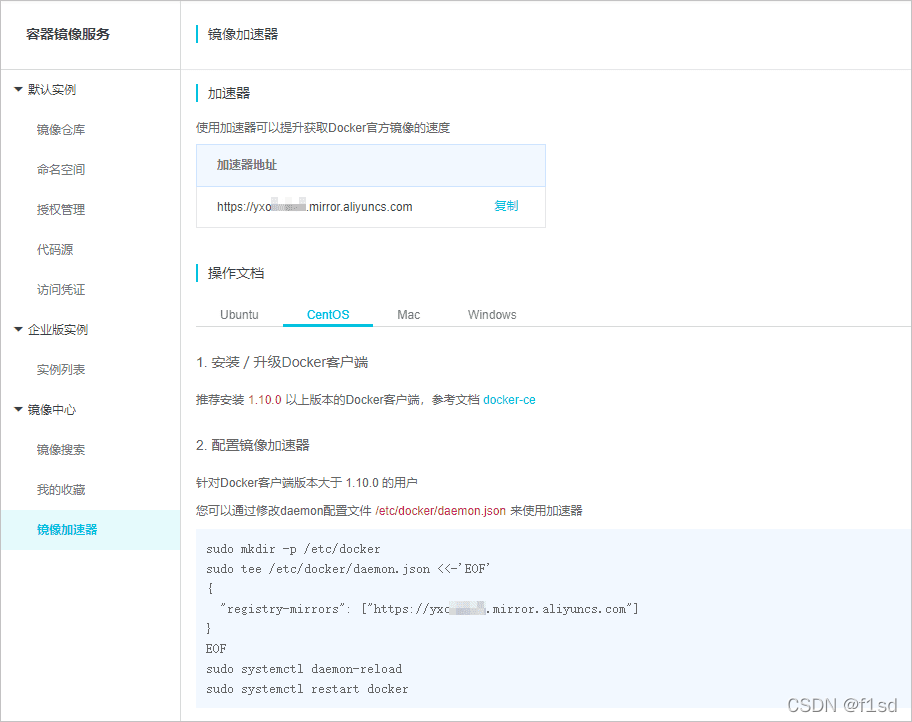Screen dimensions: 912x722
Task: Select 镜像加速器 sidebar item
Action: (x=90, y=530)
